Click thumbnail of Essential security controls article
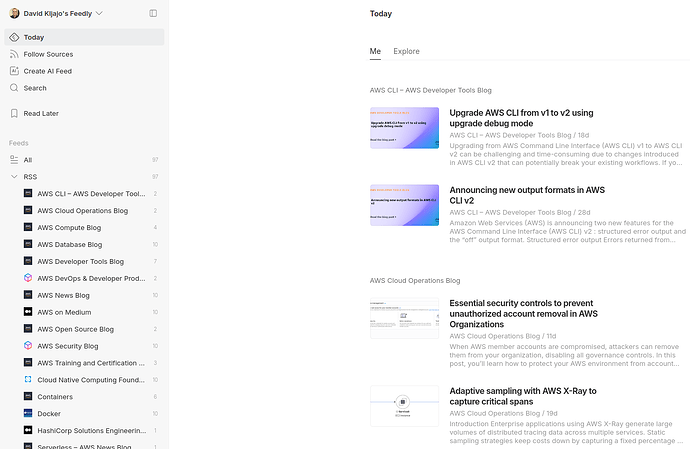The width and height of the screenshot is (690, 449). click(404, 318)
